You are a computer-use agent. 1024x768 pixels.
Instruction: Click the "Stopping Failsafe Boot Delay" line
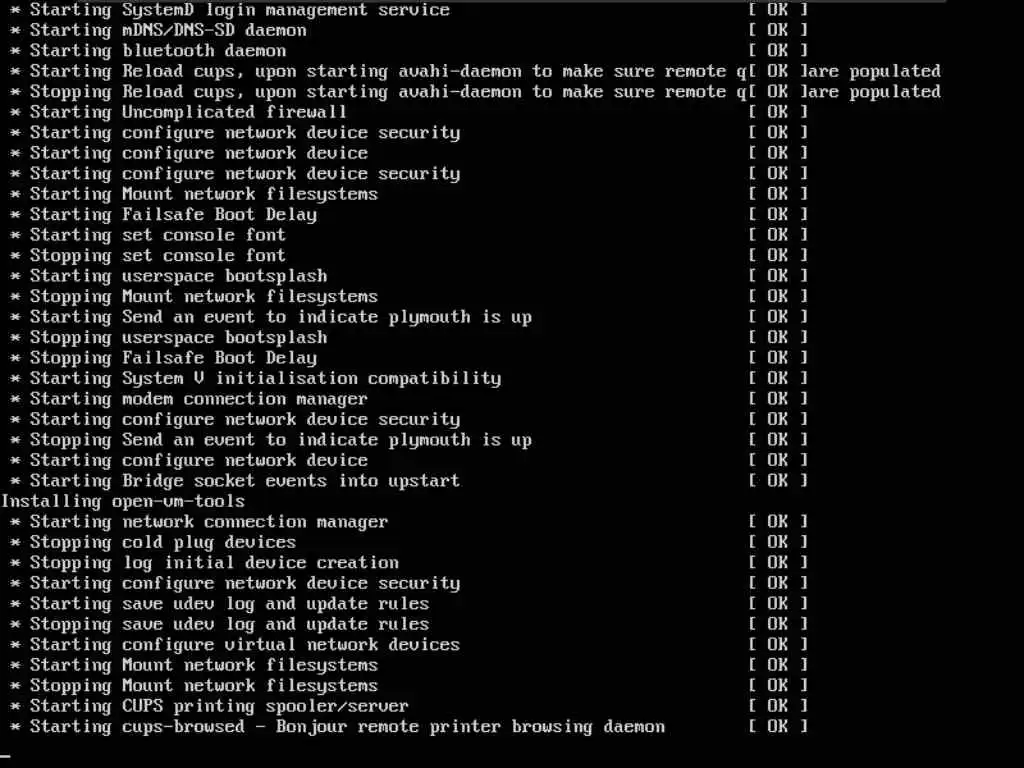point(173,358)
